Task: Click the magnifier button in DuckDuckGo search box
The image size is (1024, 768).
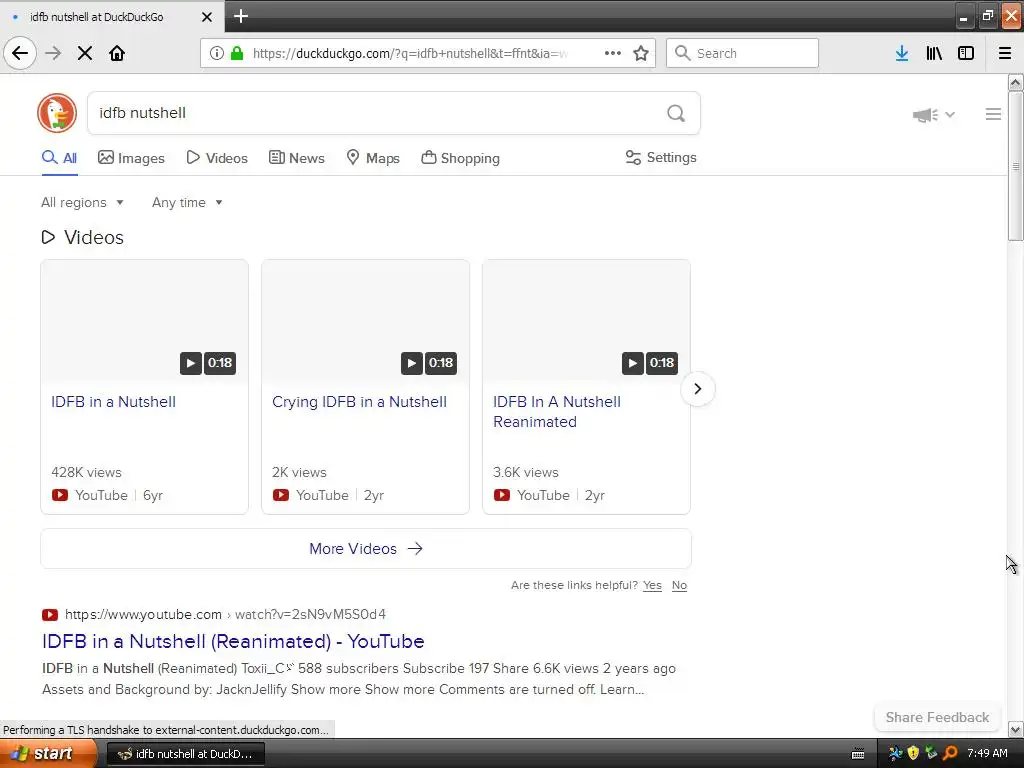Action: pos(676,113)
